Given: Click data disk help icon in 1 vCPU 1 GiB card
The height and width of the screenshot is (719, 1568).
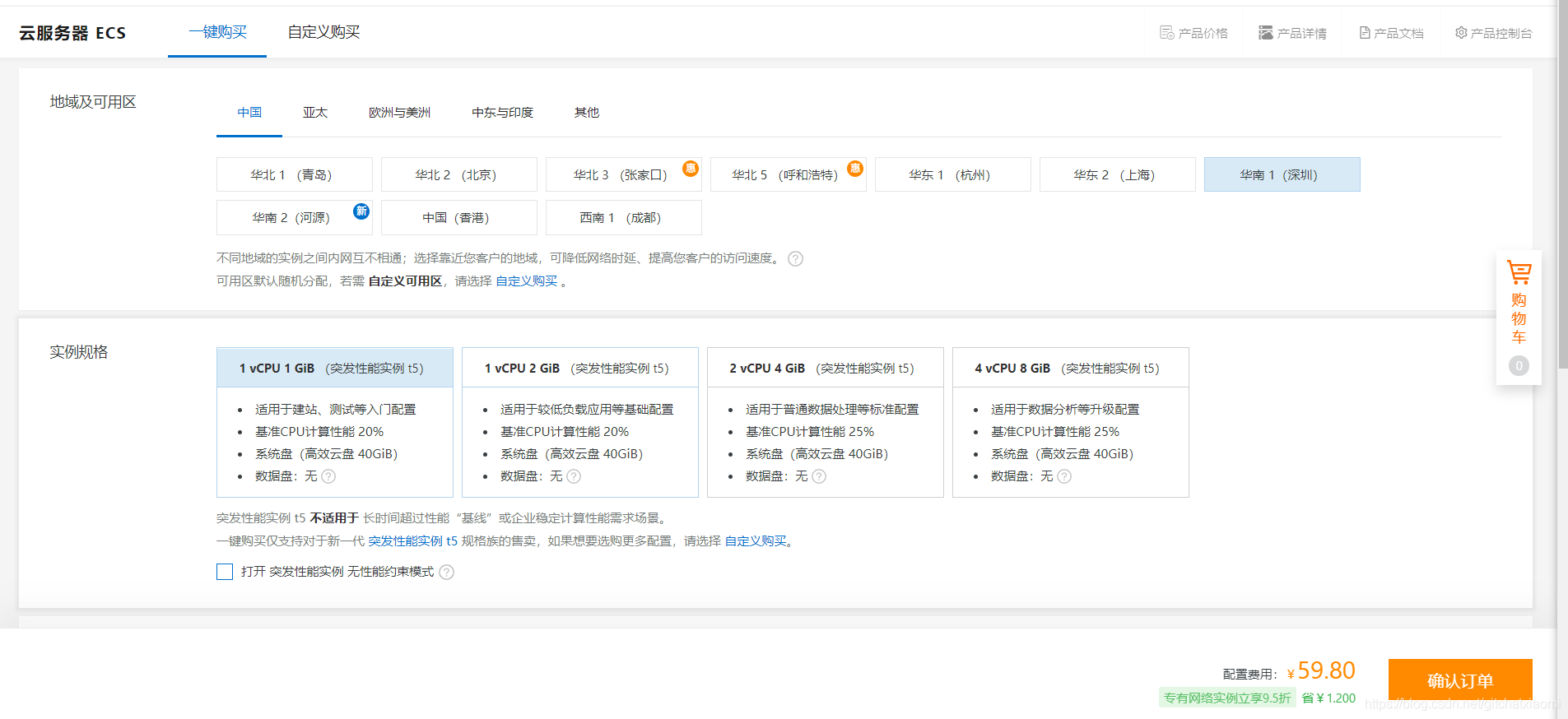Looking at the screenshot, I should coord(328,476).
